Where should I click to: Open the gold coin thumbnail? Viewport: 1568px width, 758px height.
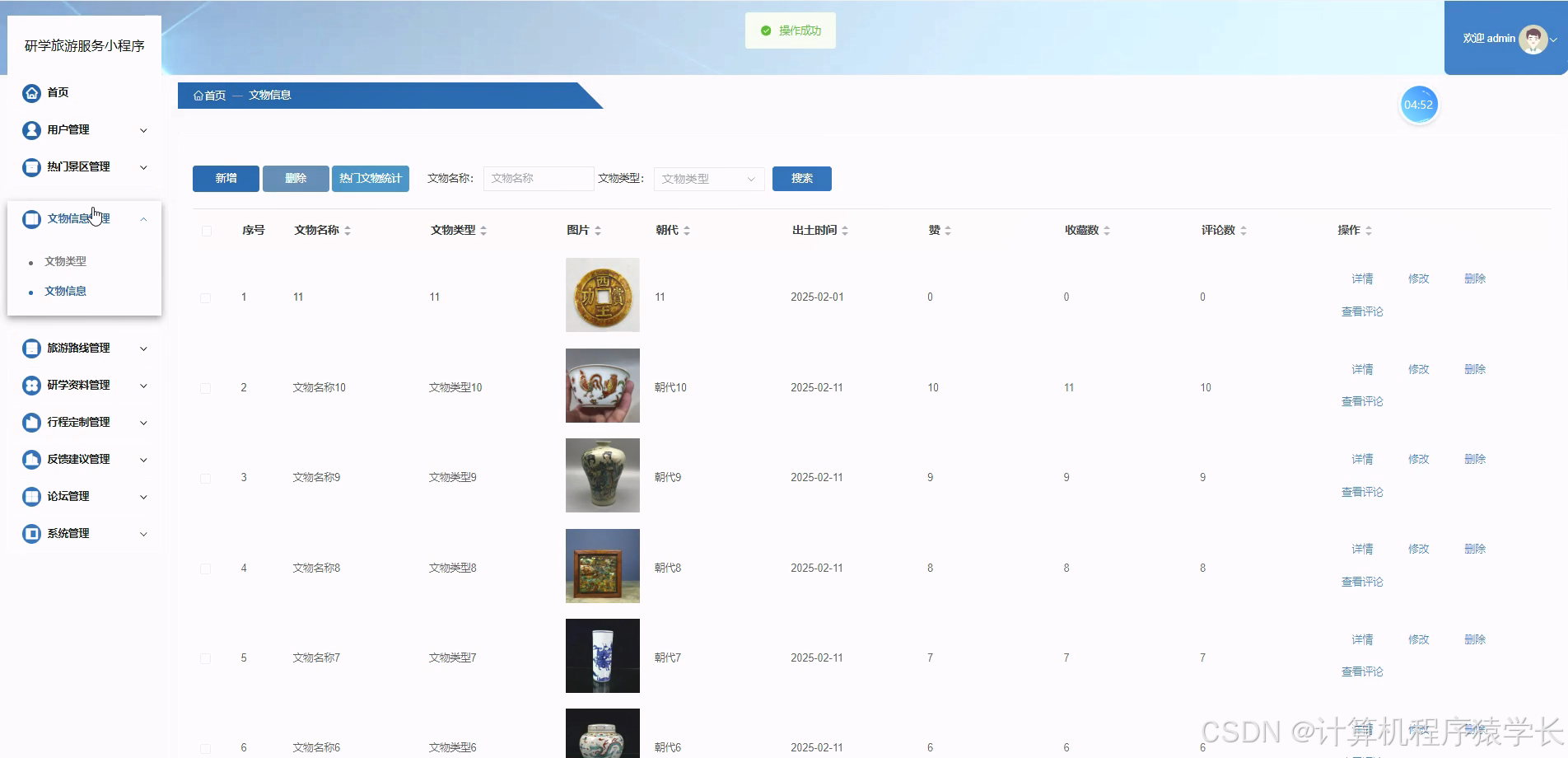[x=603, y=295]
